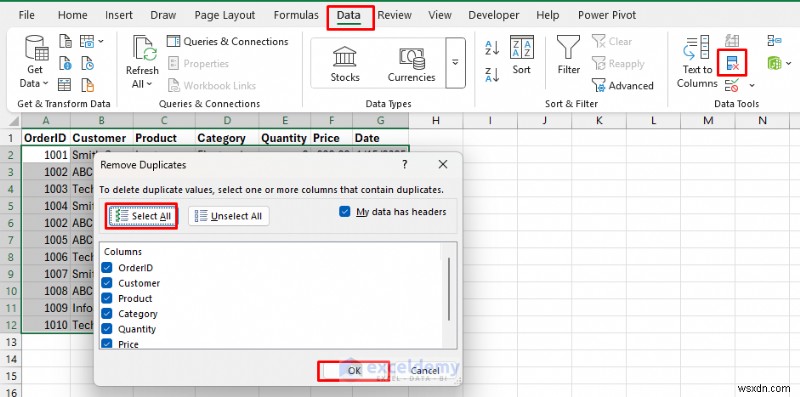Click the Flash Fill icon
The image size is (800, 397).
click(732, 41)
